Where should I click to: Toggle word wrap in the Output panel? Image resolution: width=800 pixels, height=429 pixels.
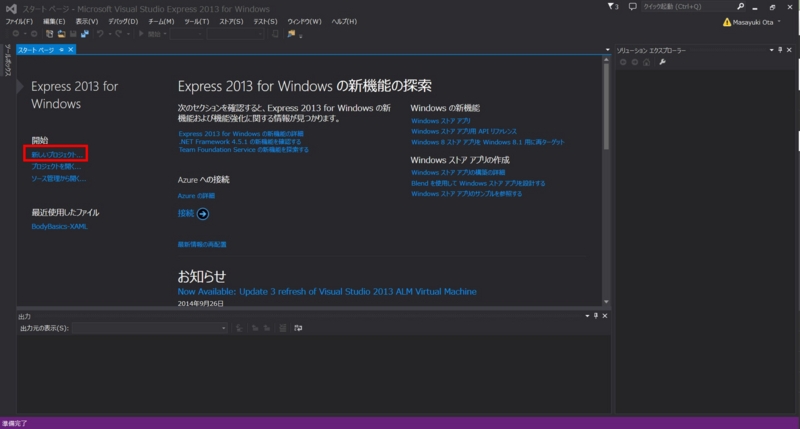(298, 328)
